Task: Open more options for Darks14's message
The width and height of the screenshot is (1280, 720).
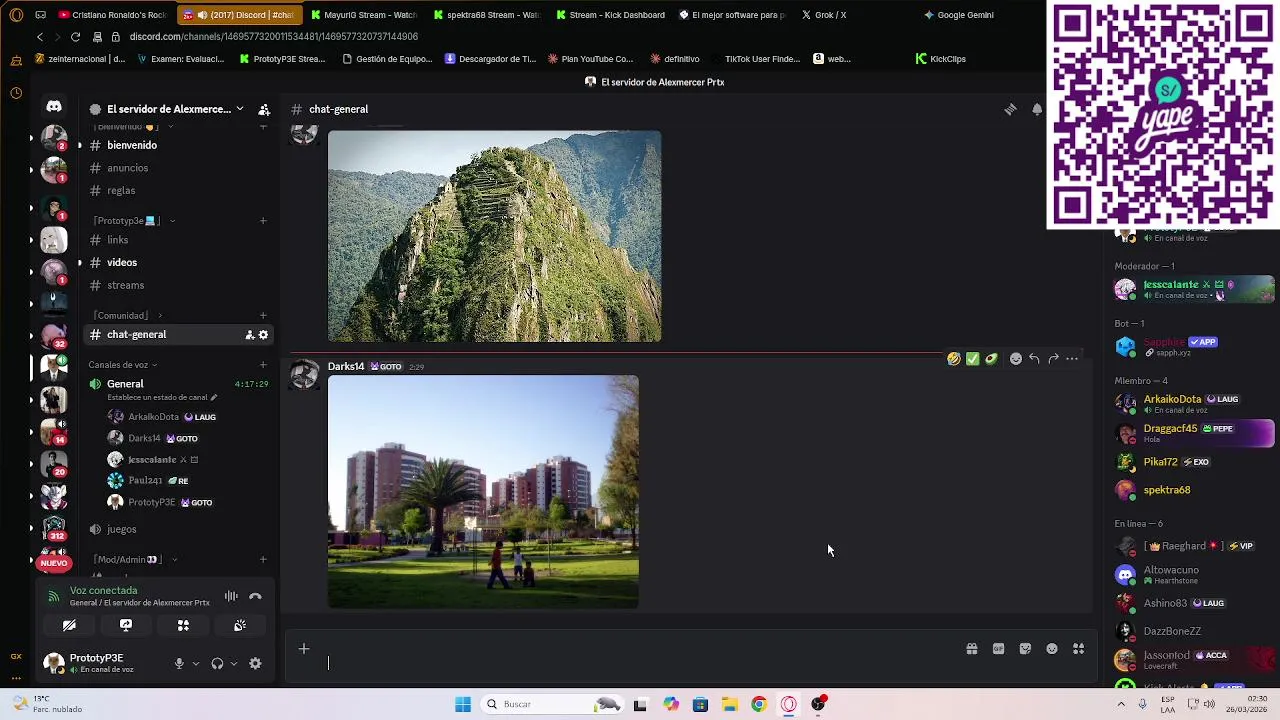Action: (1072, 359)
